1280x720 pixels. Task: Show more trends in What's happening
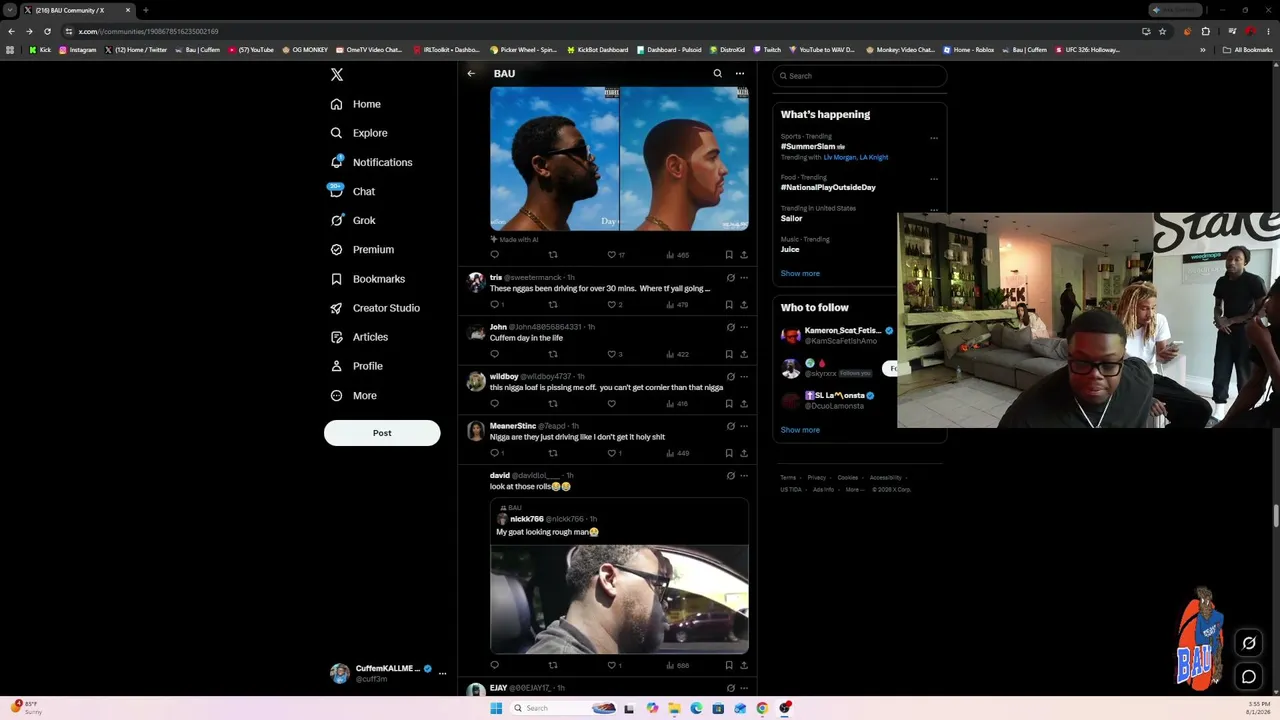click(x=800, y=273)
